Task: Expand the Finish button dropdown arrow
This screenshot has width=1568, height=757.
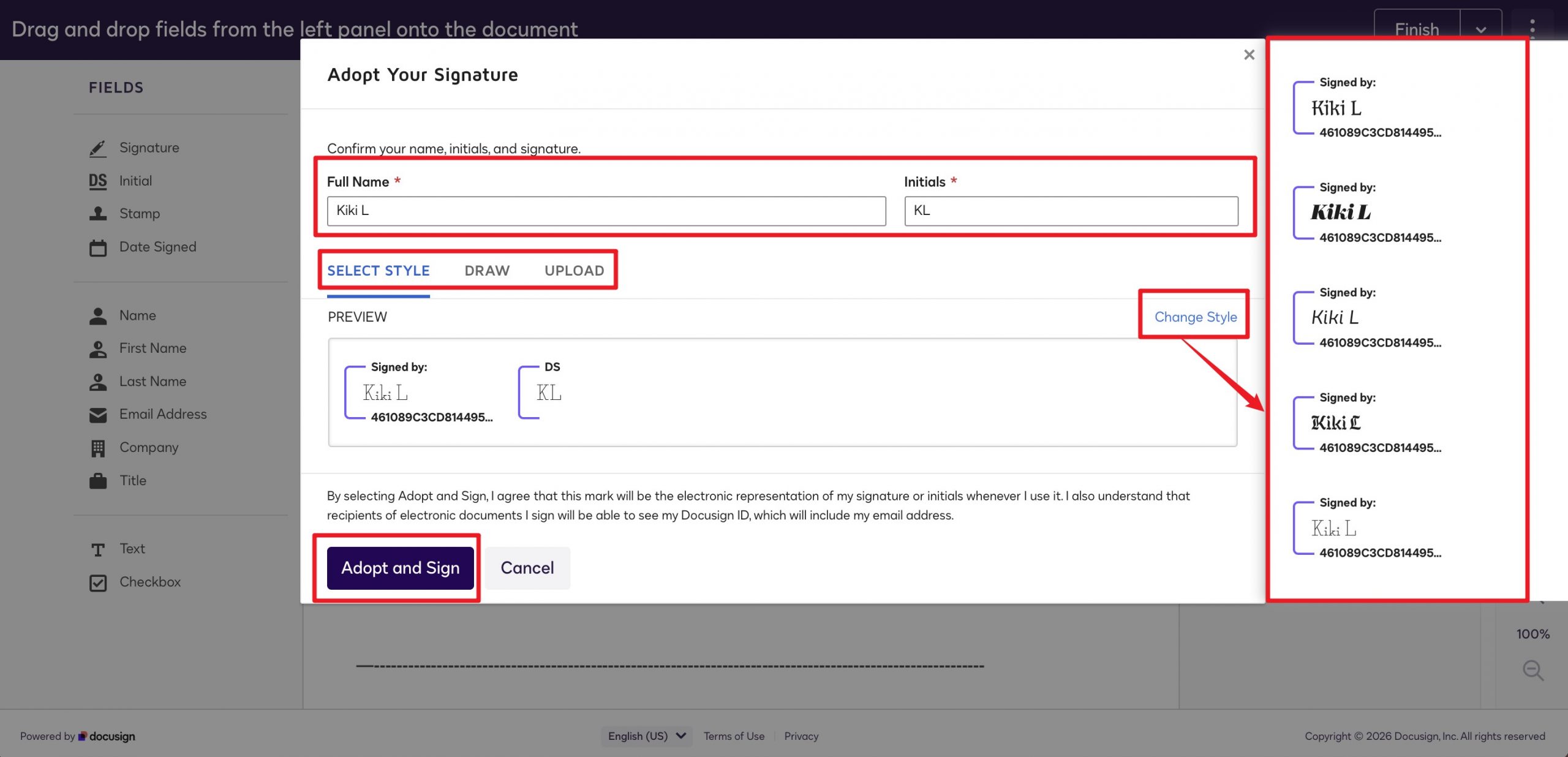Action: click(x=1480, y=29)
